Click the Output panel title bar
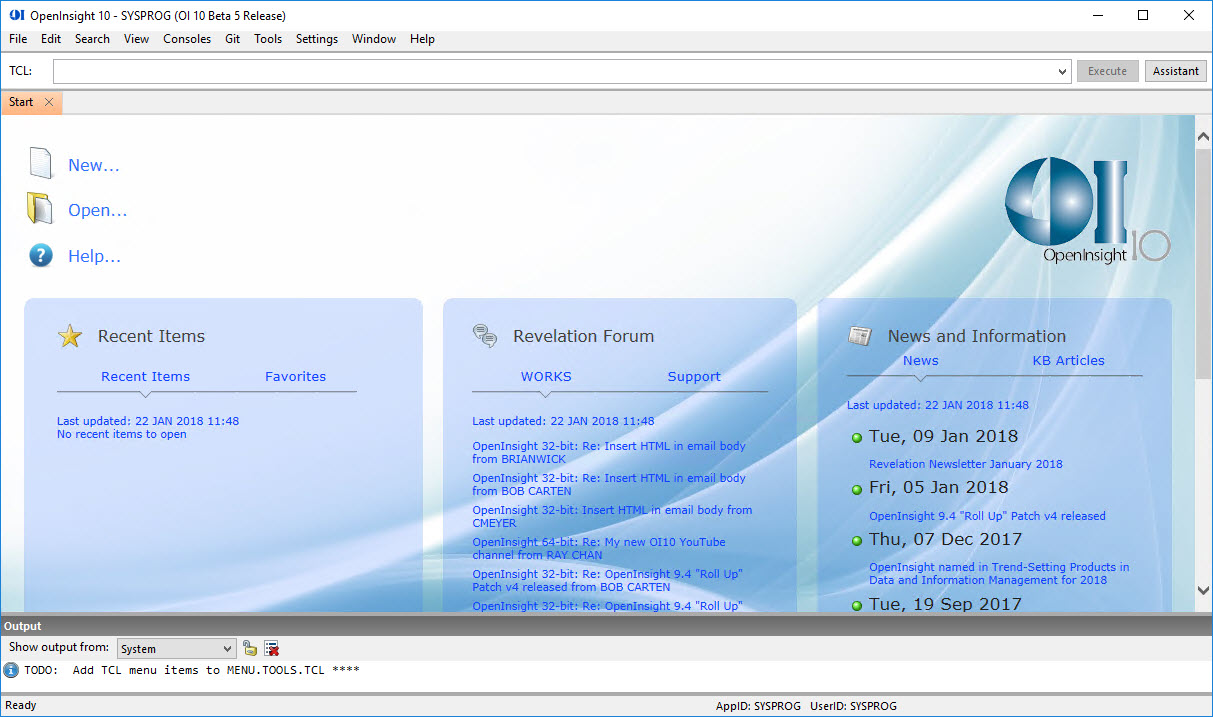 pyautogui.click(x=606, y=626)
